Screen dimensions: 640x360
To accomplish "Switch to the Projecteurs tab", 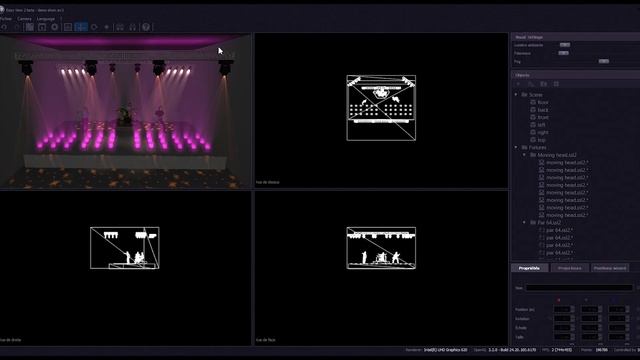I will click(x=569, y=268).
